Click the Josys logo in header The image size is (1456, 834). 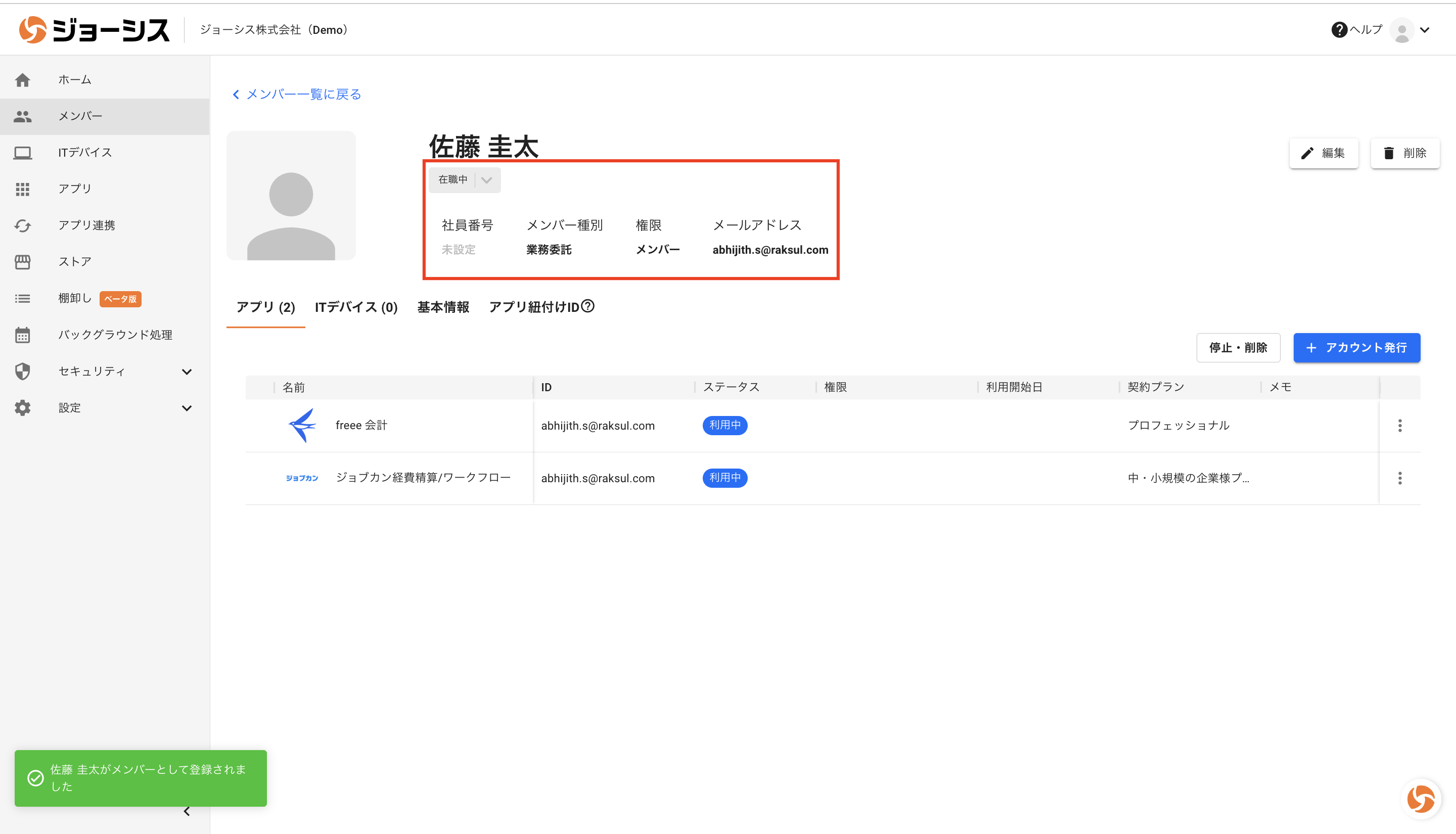point(95,30)
